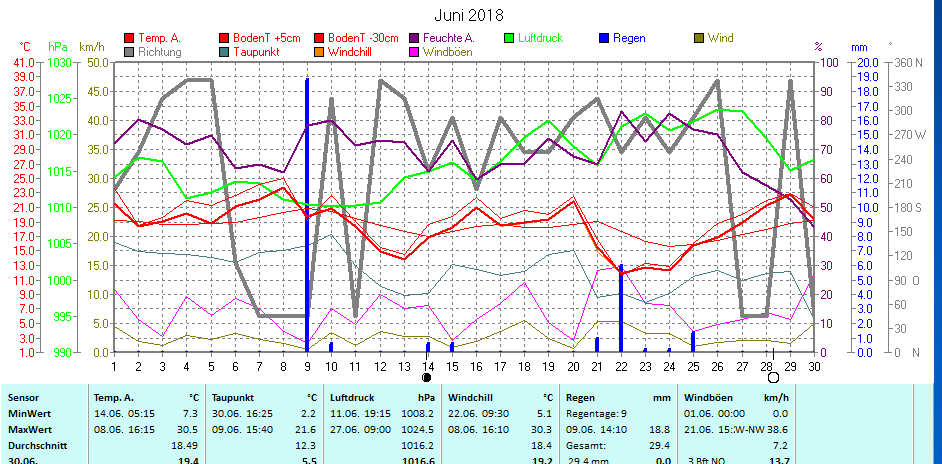Click the orange Windchill legend swatch
This screenshot has width=942, height=464.
[x=318, y=52]
